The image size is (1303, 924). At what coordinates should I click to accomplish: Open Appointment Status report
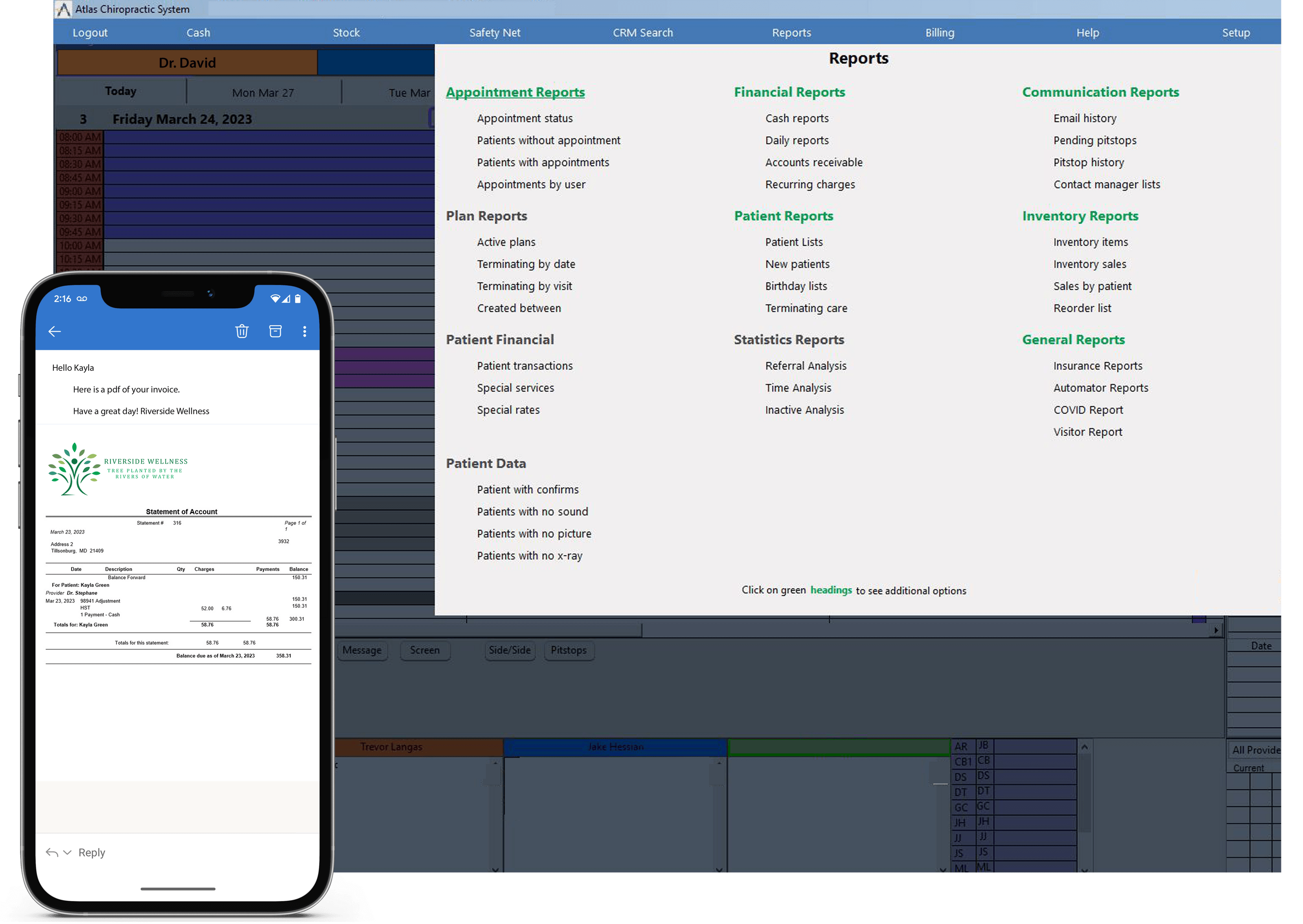[x=524, y=118]
